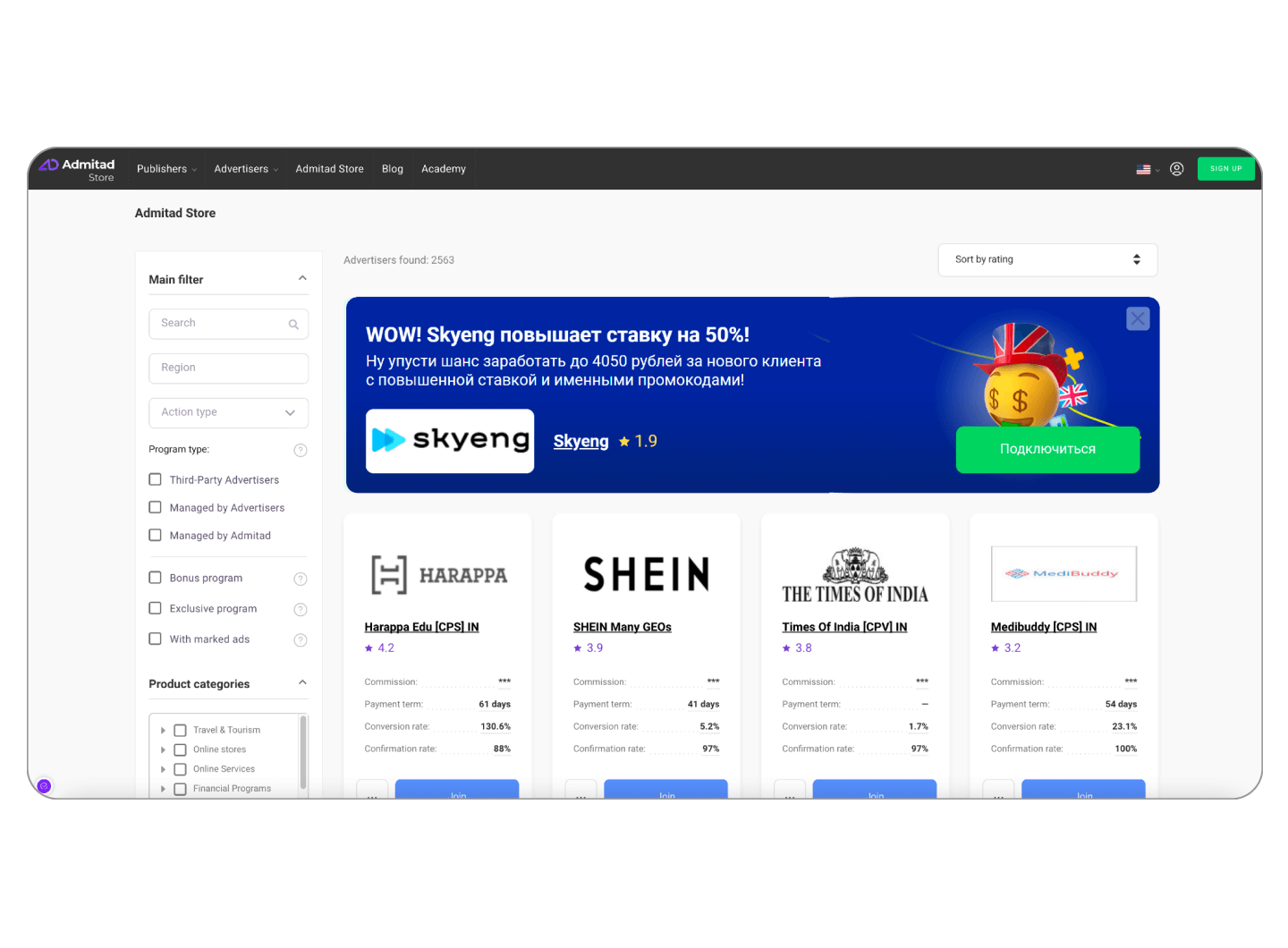Screen dimensions: 1288x948
Task: Open the Blog page
Action: tap(393, 169)
